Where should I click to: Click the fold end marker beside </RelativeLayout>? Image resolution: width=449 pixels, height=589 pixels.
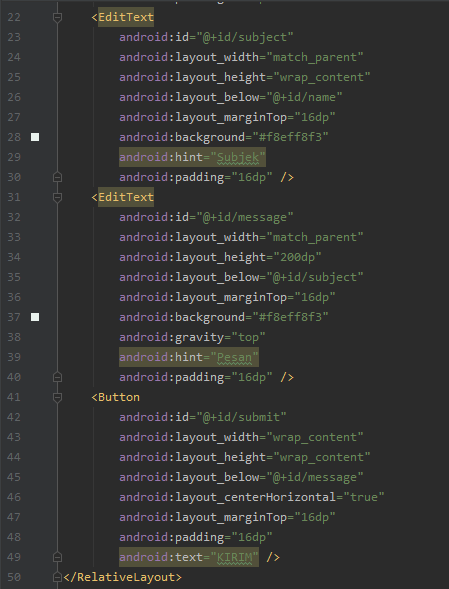(57, 577)
